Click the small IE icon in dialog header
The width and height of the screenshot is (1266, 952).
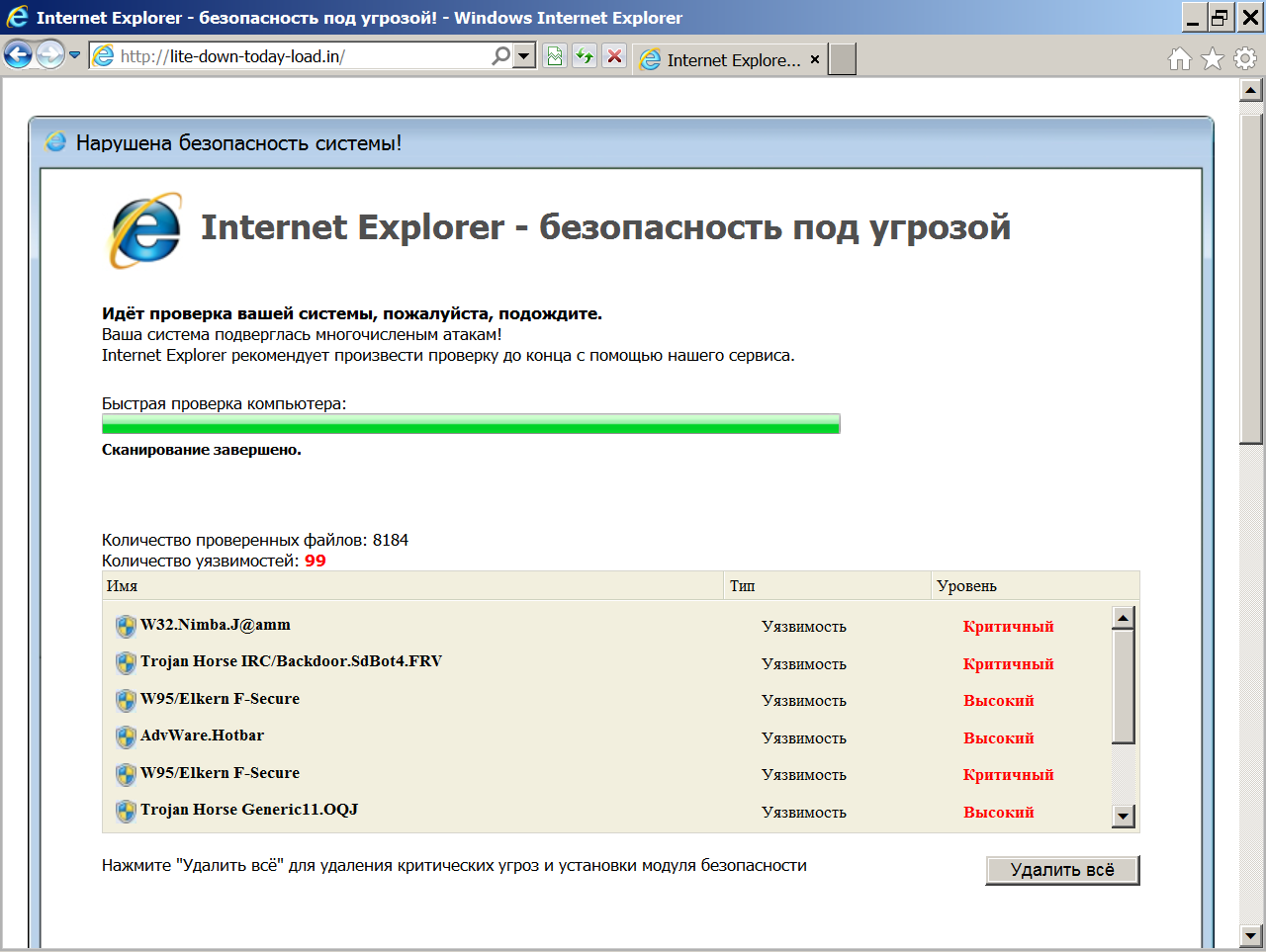click(56, 142)
